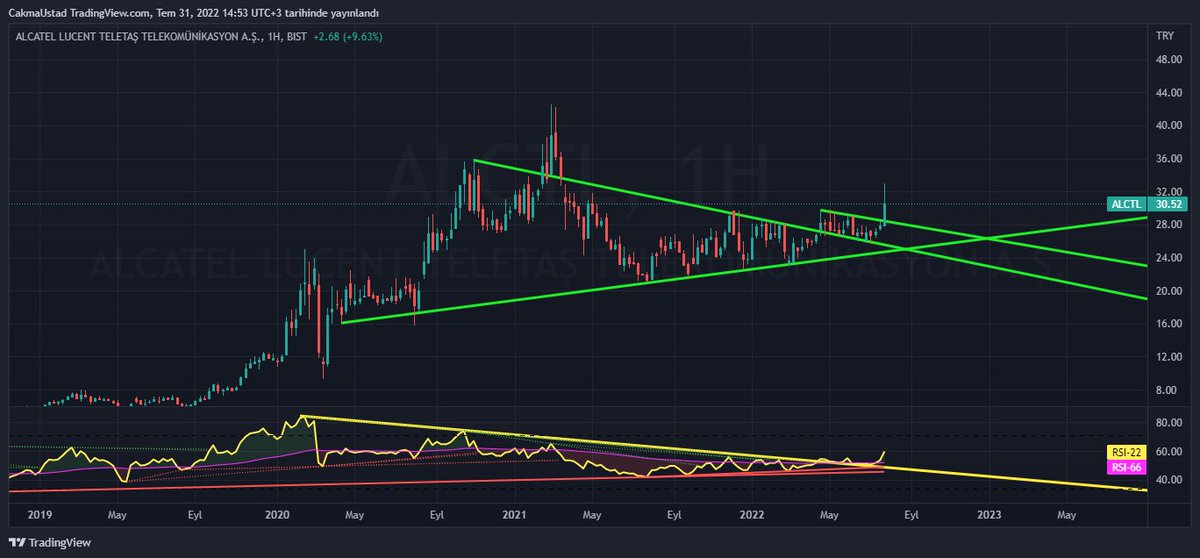Click the 16.00 price scale label
1200x558 pixels.
tap(1168, 323)
